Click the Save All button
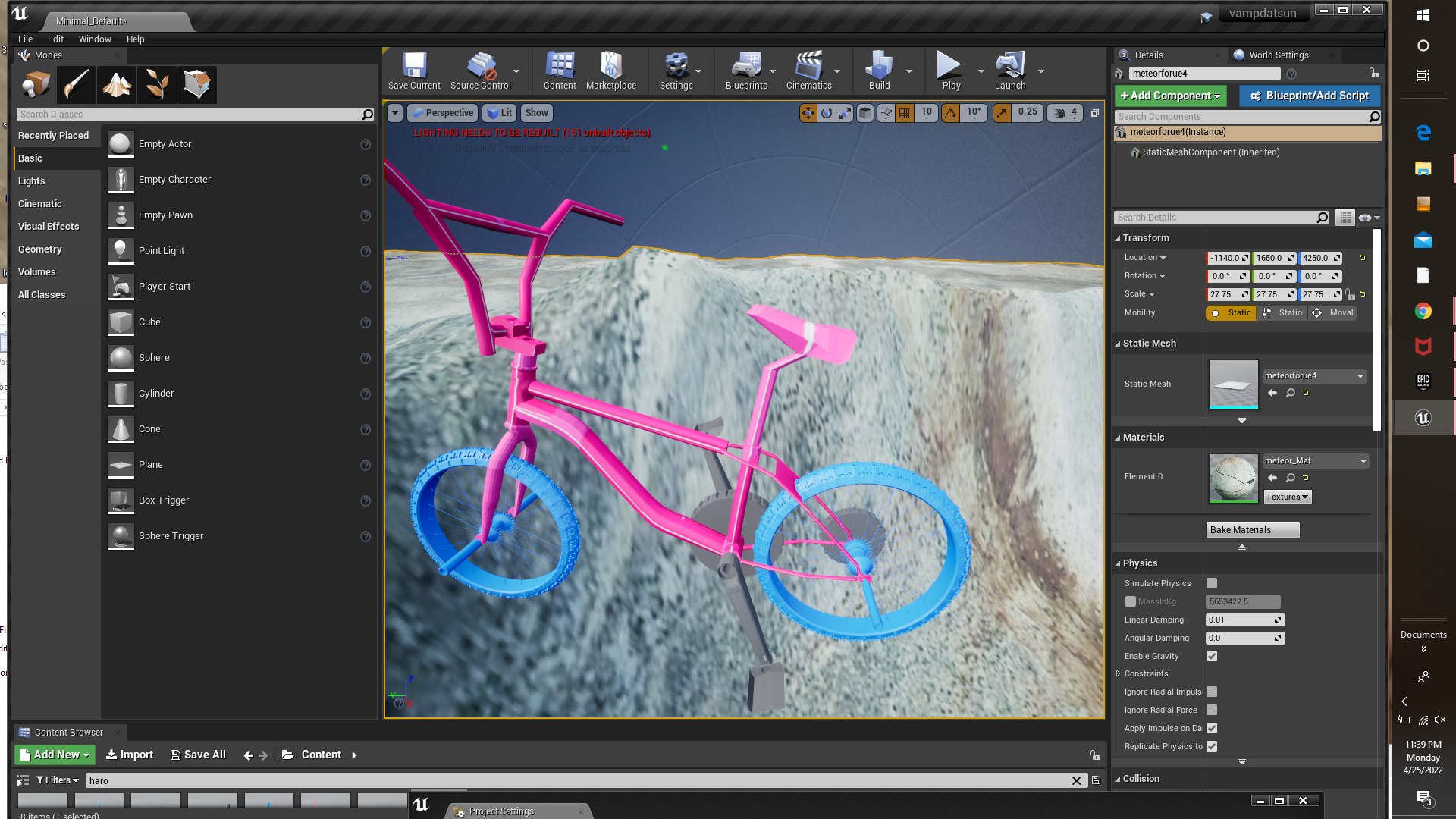Screen dimensions: 1456x819 point(198,755)
